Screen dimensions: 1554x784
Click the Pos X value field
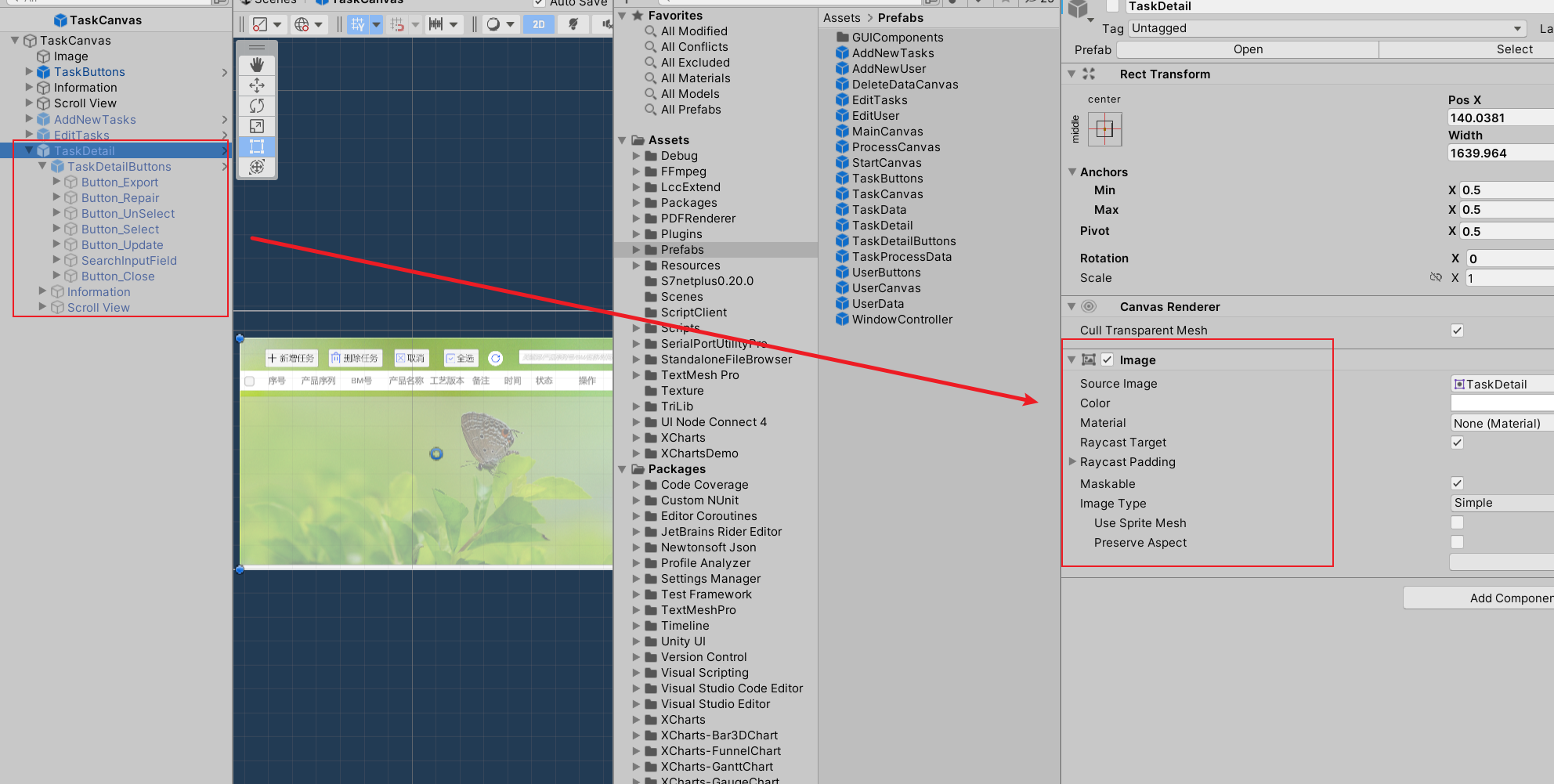click(1501, 117)
